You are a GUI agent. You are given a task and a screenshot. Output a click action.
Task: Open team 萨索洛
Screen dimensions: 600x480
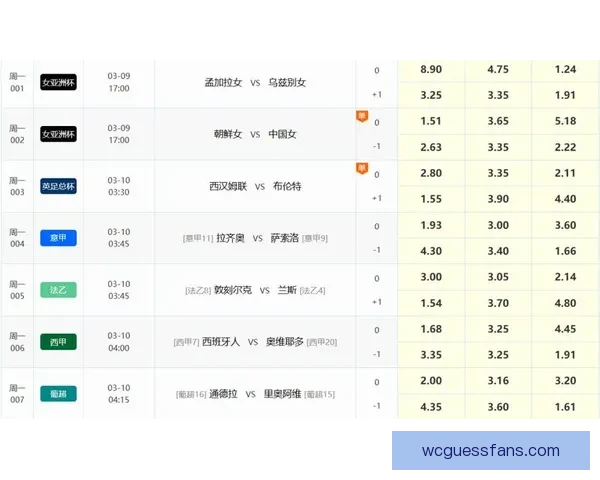[x=285, y=238]
